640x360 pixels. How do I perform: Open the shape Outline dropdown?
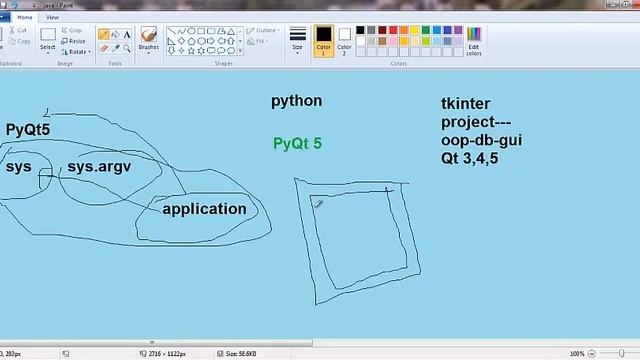tap(263, 30)
